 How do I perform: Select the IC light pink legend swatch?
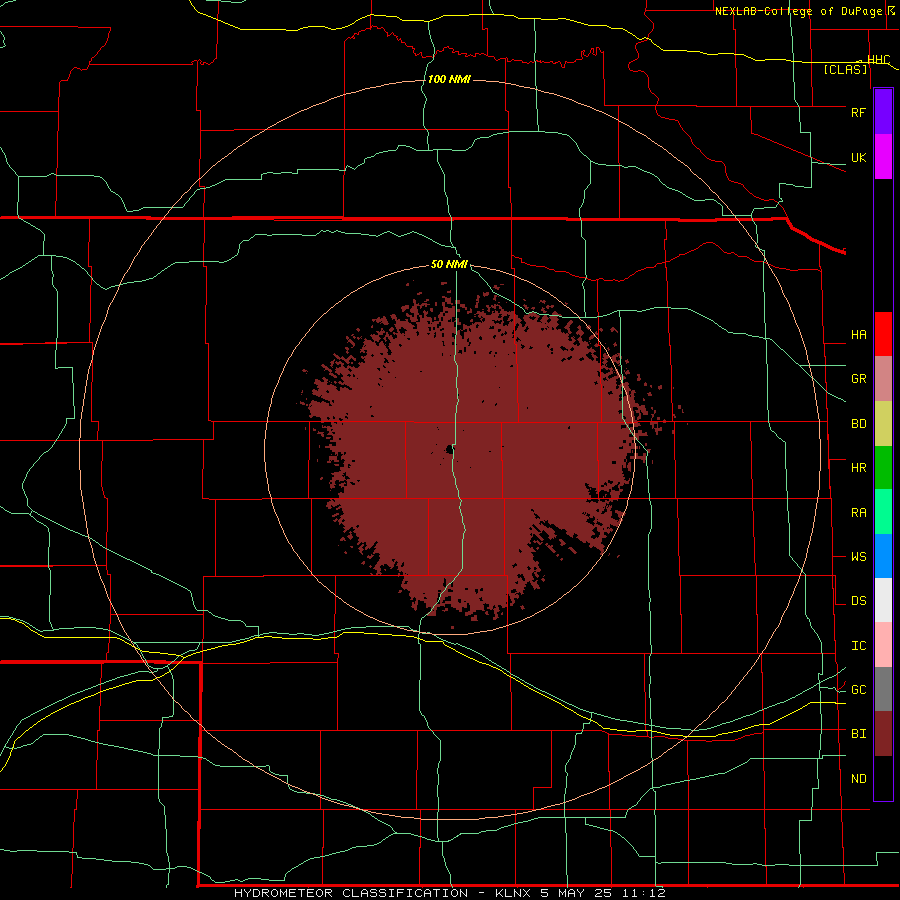coord(883,645)
